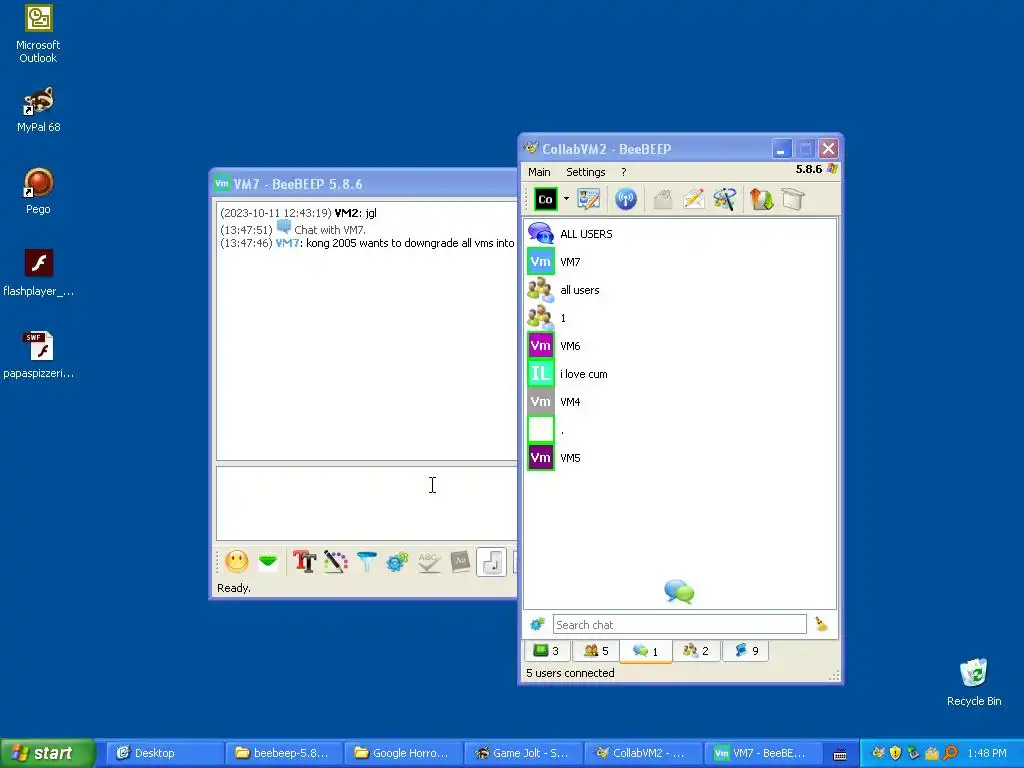Click the MyPal 68 desktop icon
This screenshot has width=1024, height=768.
[x=38, y=109]
